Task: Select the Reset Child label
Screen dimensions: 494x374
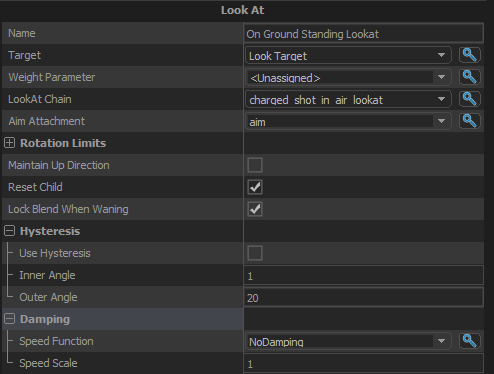Action: coord(35,187)
